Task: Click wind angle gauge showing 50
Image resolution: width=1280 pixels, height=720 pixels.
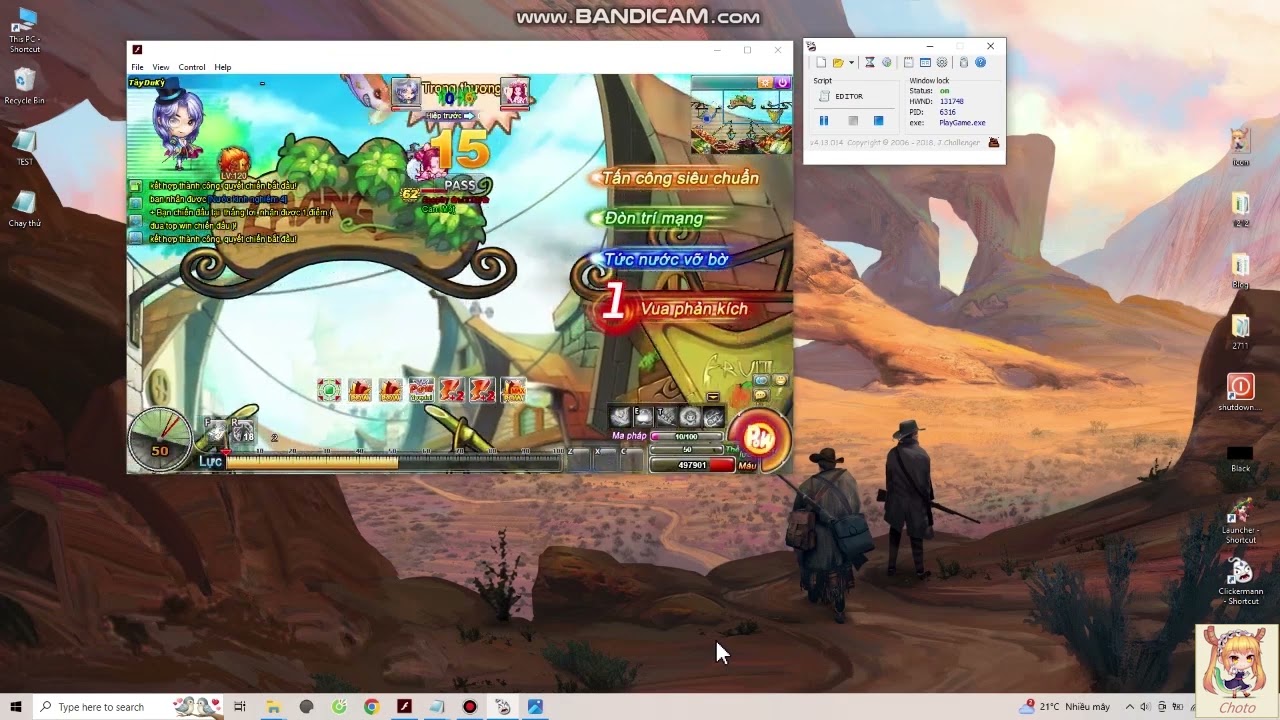Action: tap(160, 440)
